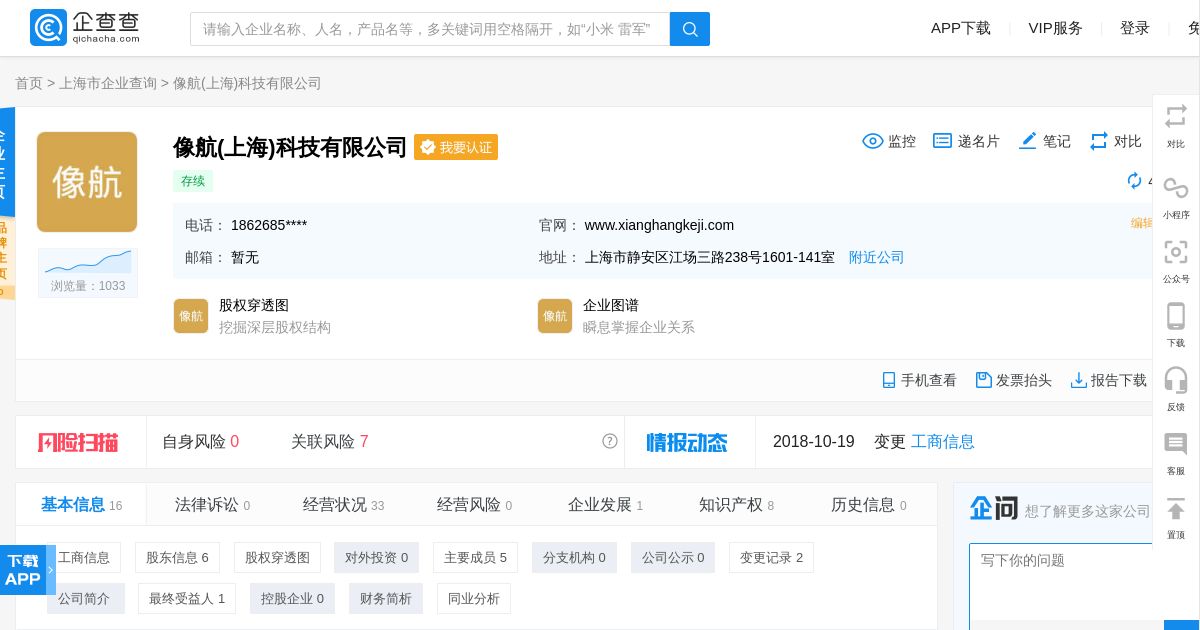Switch to 经营风险 tab

[474, 505]
